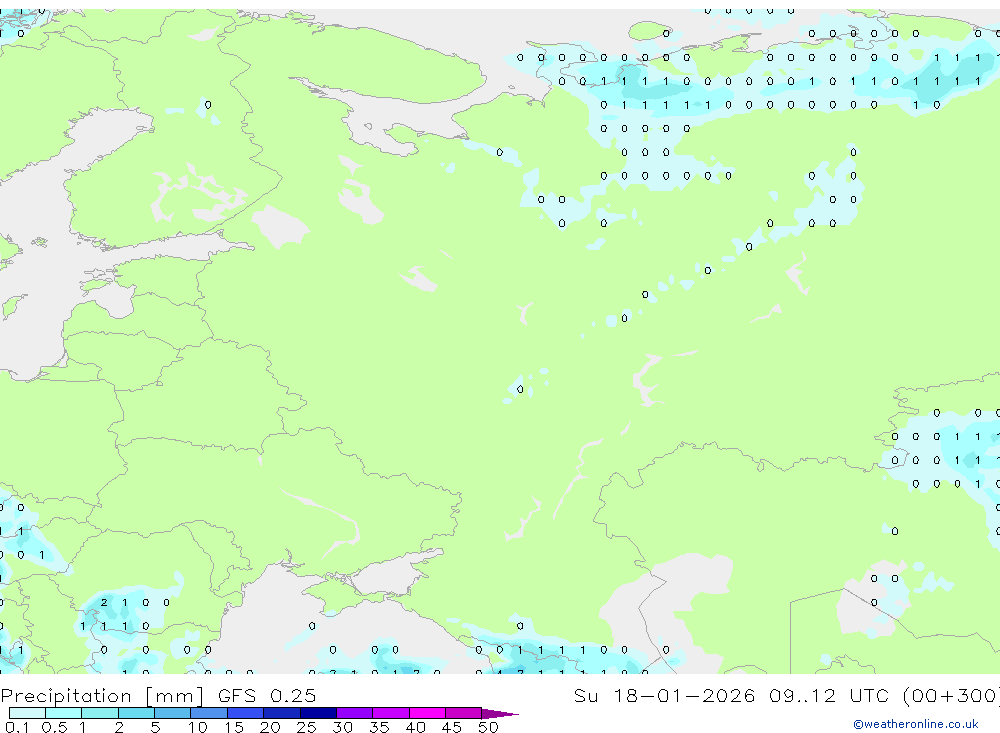Click the 2–5 mm legend color box
The height and width of the screenshot is (733, 1000).
(x=136, y=713)
